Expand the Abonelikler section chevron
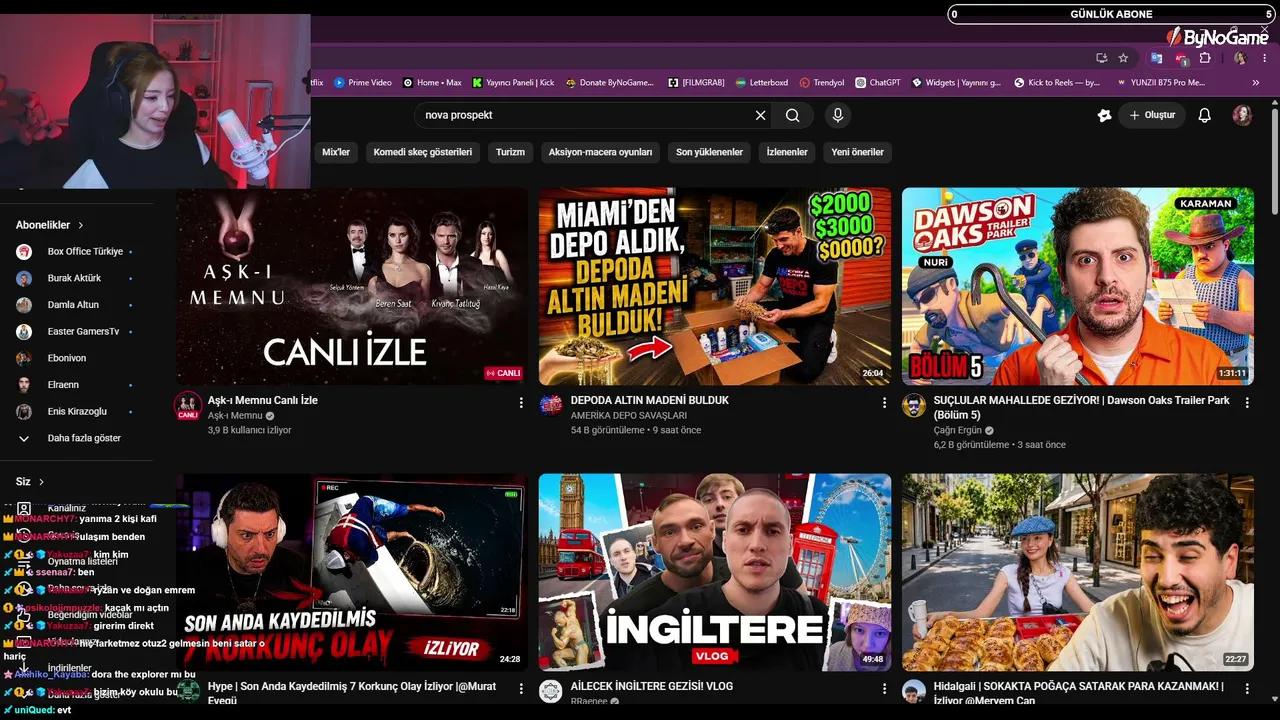Viewport: 1280px width, 720px height. point(81,226)
